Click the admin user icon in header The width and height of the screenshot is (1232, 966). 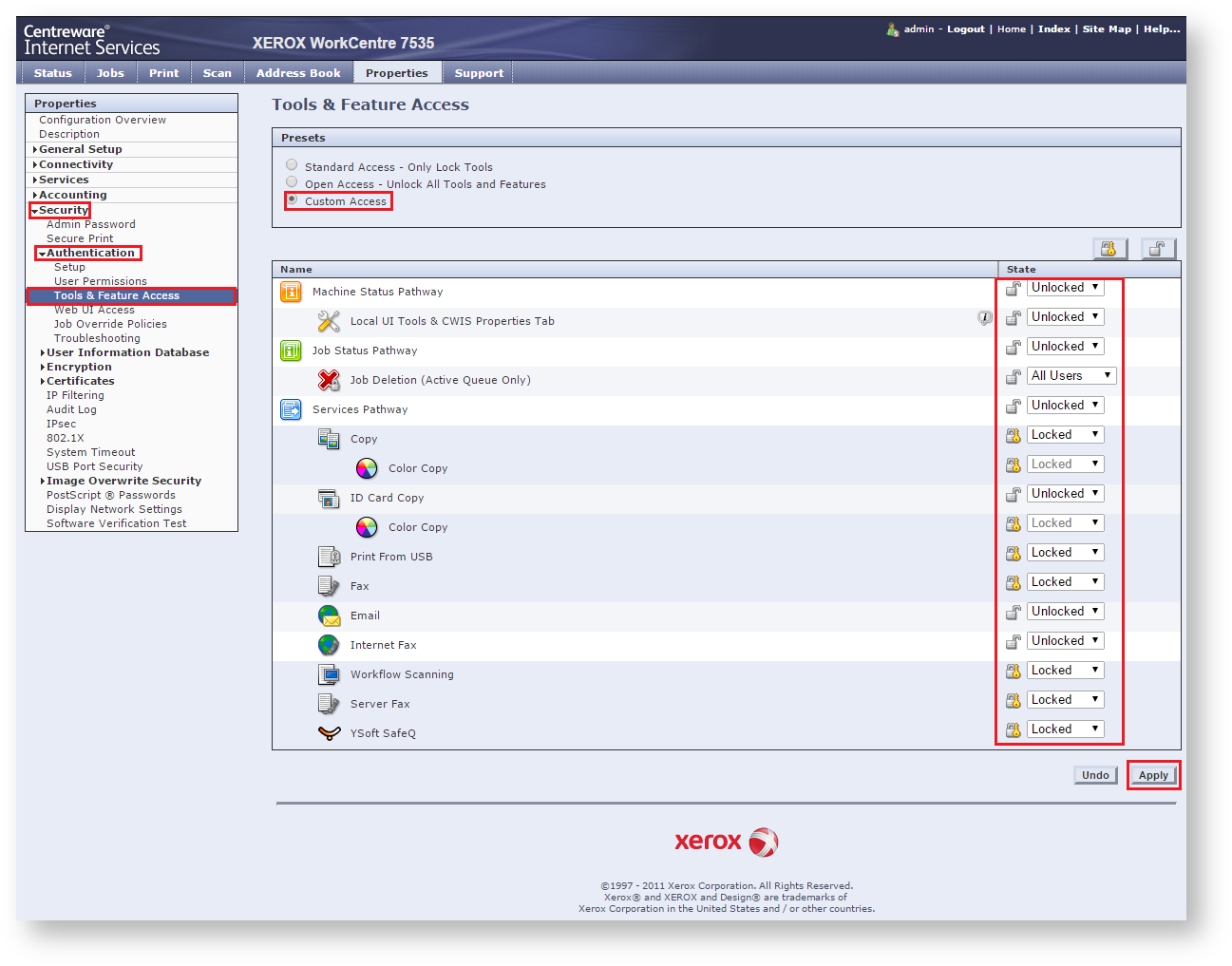tap(893, 29)
